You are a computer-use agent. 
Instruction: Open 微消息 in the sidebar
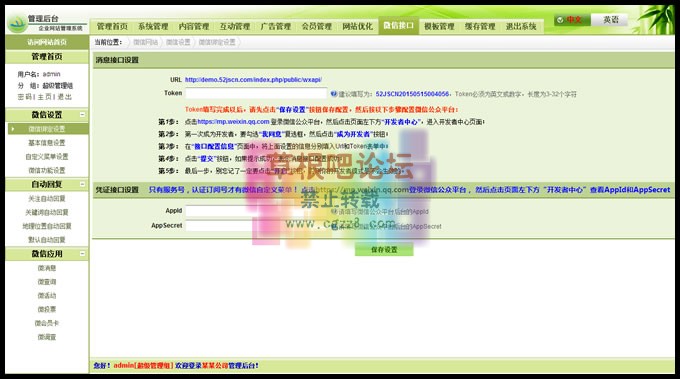47,268
